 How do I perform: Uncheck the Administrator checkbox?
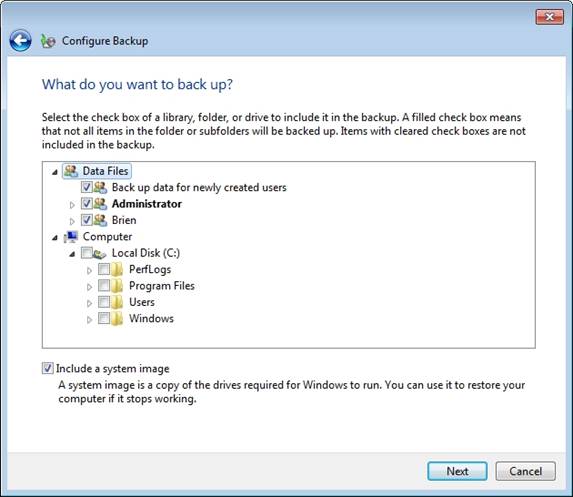[x=87, y=204]
